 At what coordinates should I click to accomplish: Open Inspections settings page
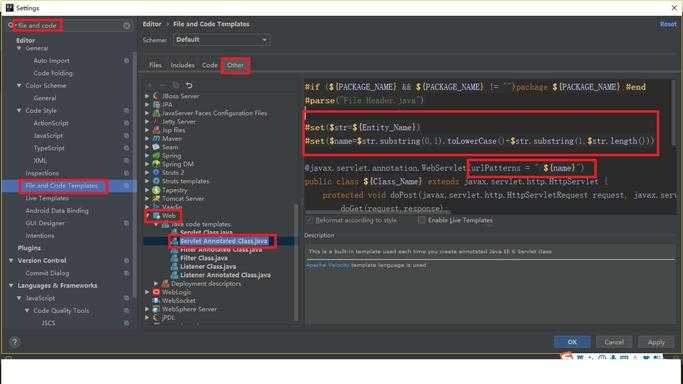[42, 173]
